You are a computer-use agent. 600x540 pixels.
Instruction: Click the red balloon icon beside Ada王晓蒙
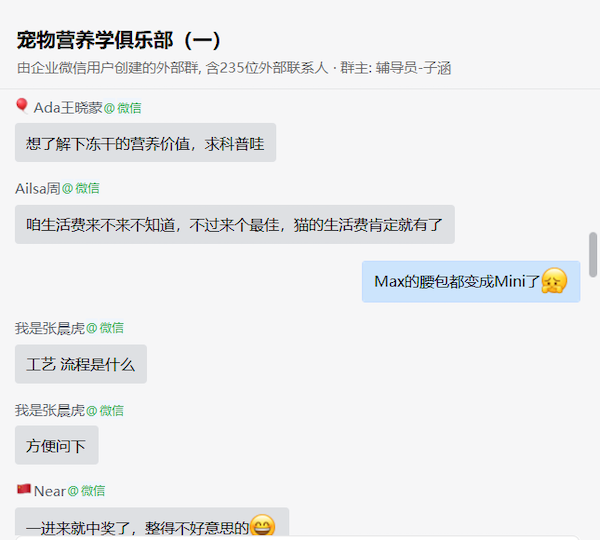pyautogui.click(x=22, y=106)
